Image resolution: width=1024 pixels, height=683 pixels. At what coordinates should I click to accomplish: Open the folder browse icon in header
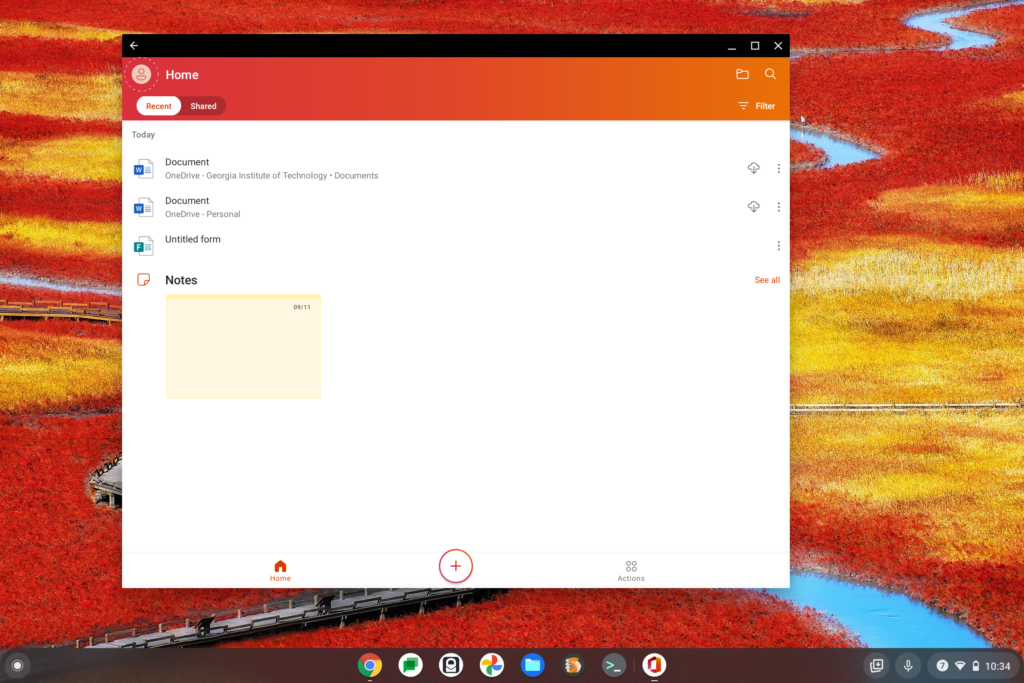[742, 74]
